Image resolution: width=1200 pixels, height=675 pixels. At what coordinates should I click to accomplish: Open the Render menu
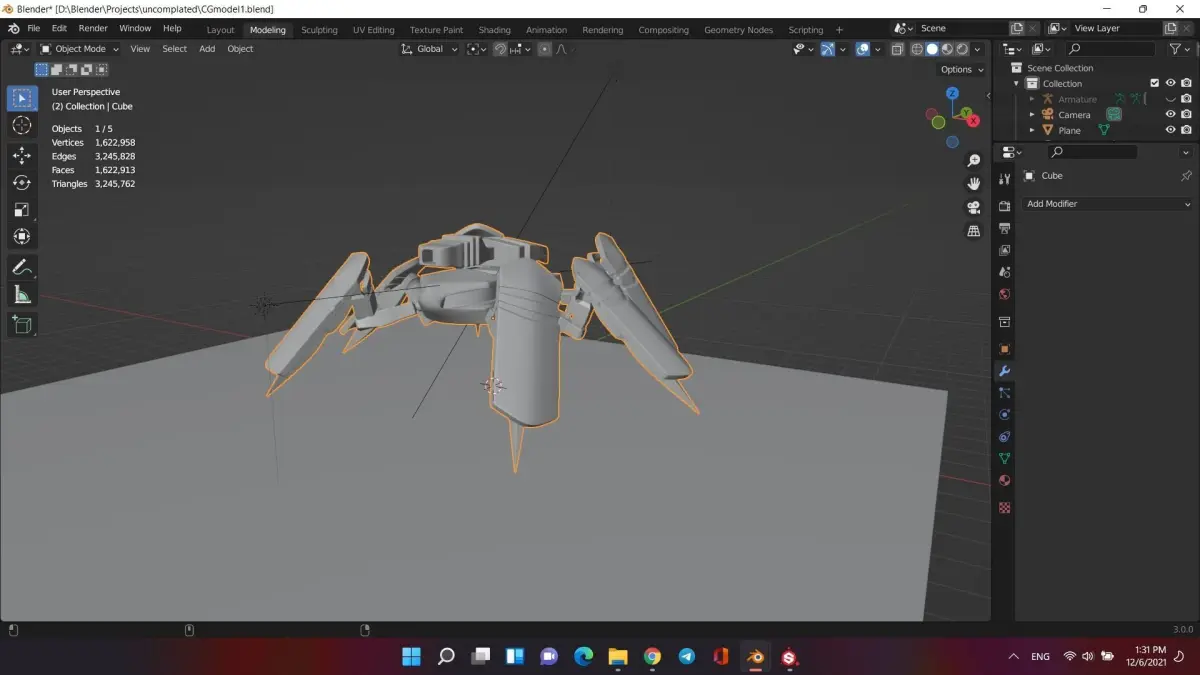[93, 28]
